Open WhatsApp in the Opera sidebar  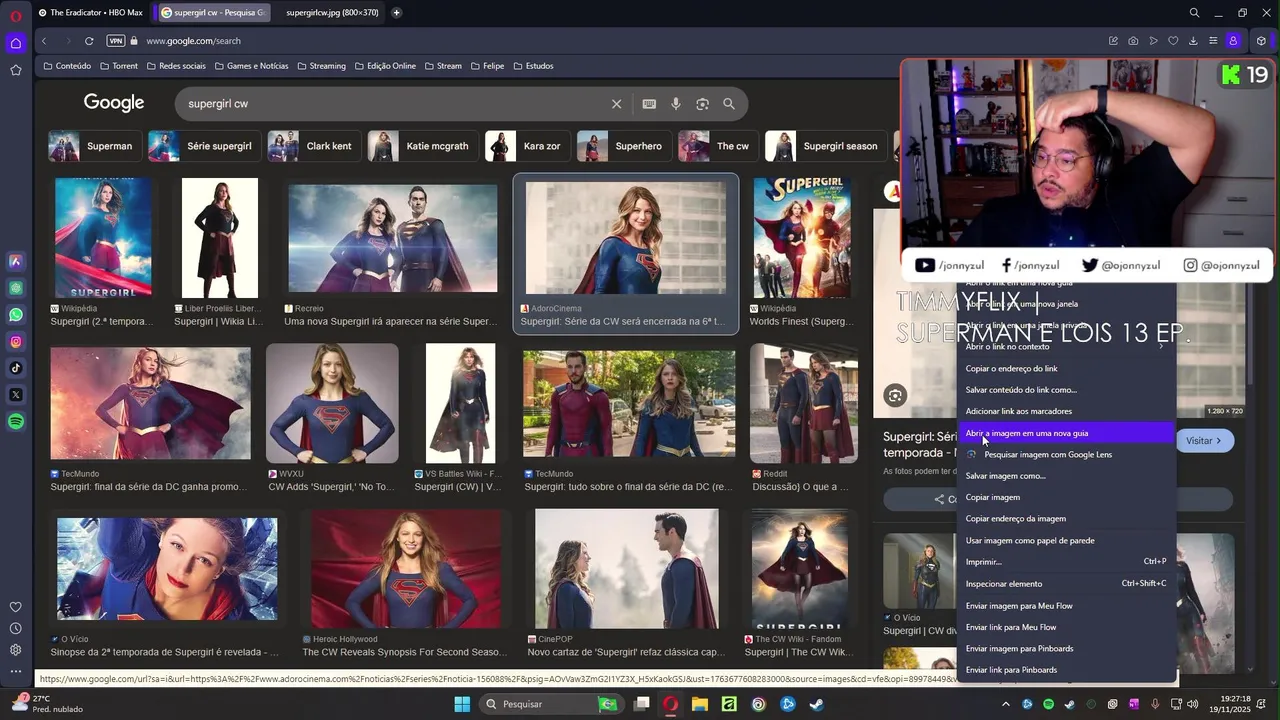coord(16,315)
